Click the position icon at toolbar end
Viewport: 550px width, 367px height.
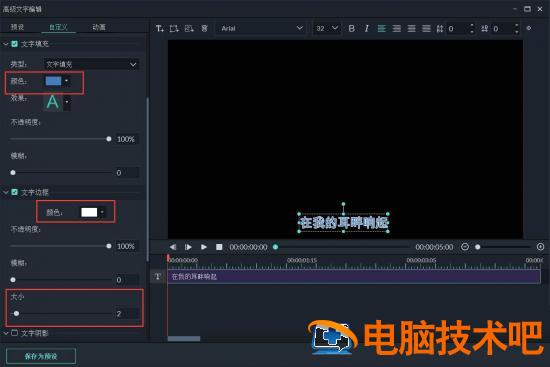pyautogui.click(x=529, y=28)
